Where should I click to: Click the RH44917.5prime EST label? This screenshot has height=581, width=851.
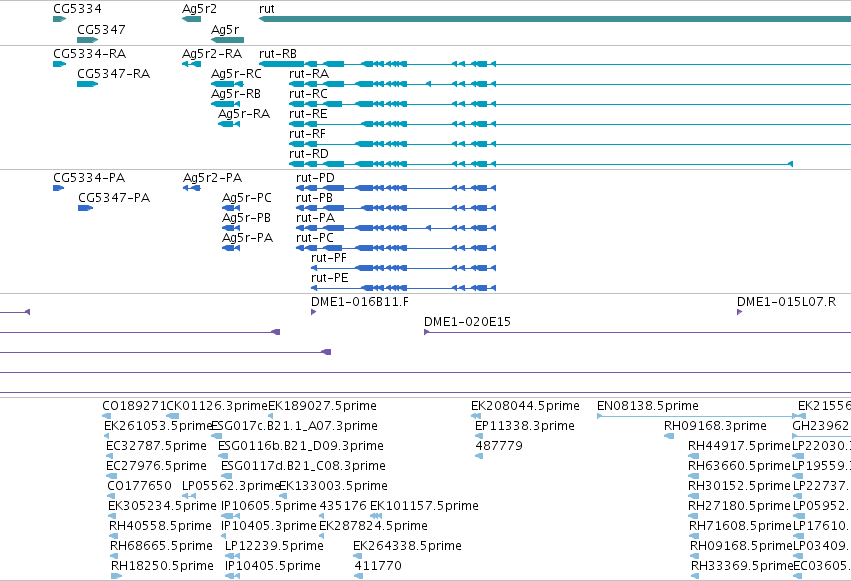(739, 446)
